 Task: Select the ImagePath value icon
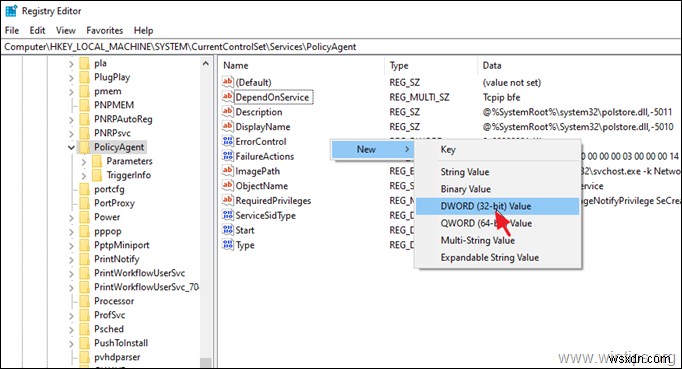pyautogui.click(x=227, y=171)
